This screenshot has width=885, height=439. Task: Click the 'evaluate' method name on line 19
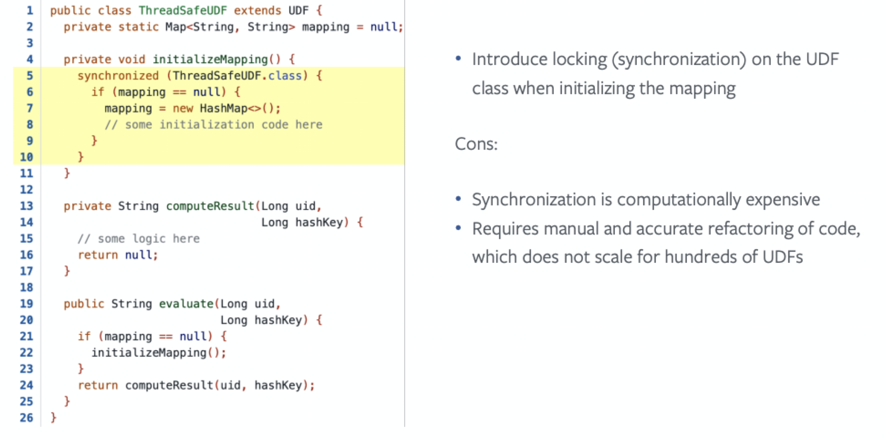click(x=186, y=304)
